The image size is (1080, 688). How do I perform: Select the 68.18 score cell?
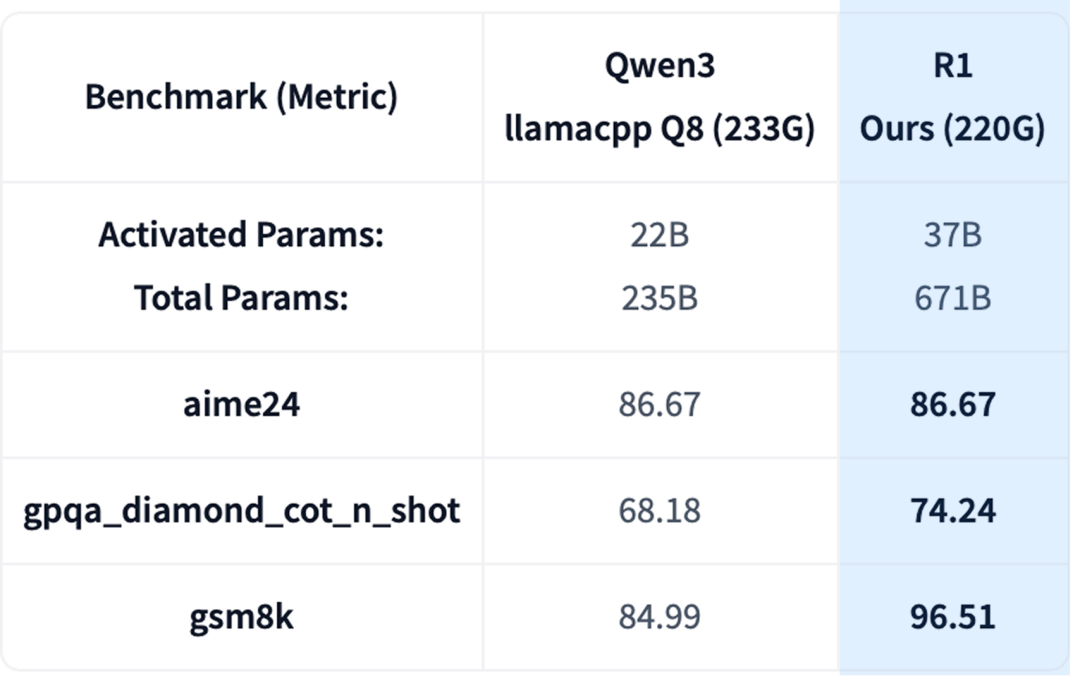pyautogui.click(x=660, y=510)
